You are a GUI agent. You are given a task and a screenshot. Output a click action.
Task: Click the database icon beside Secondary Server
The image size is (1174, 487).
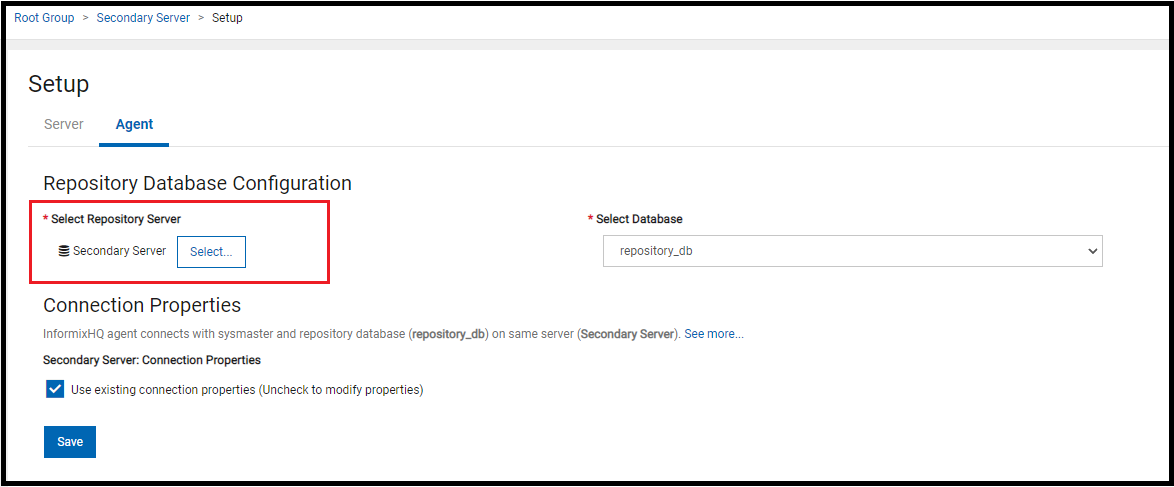point(64,251)
